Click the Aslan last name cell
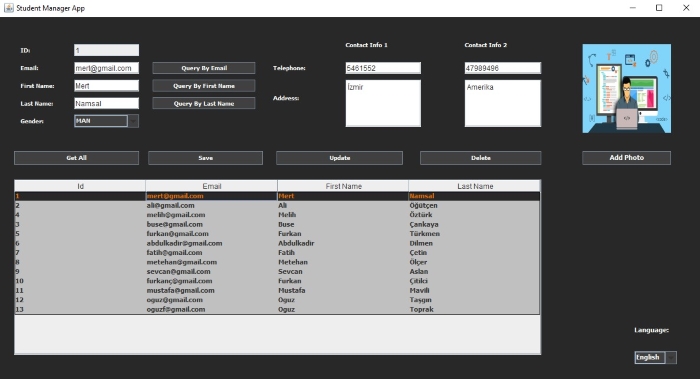The image size is (700, 379). (474, 271)
